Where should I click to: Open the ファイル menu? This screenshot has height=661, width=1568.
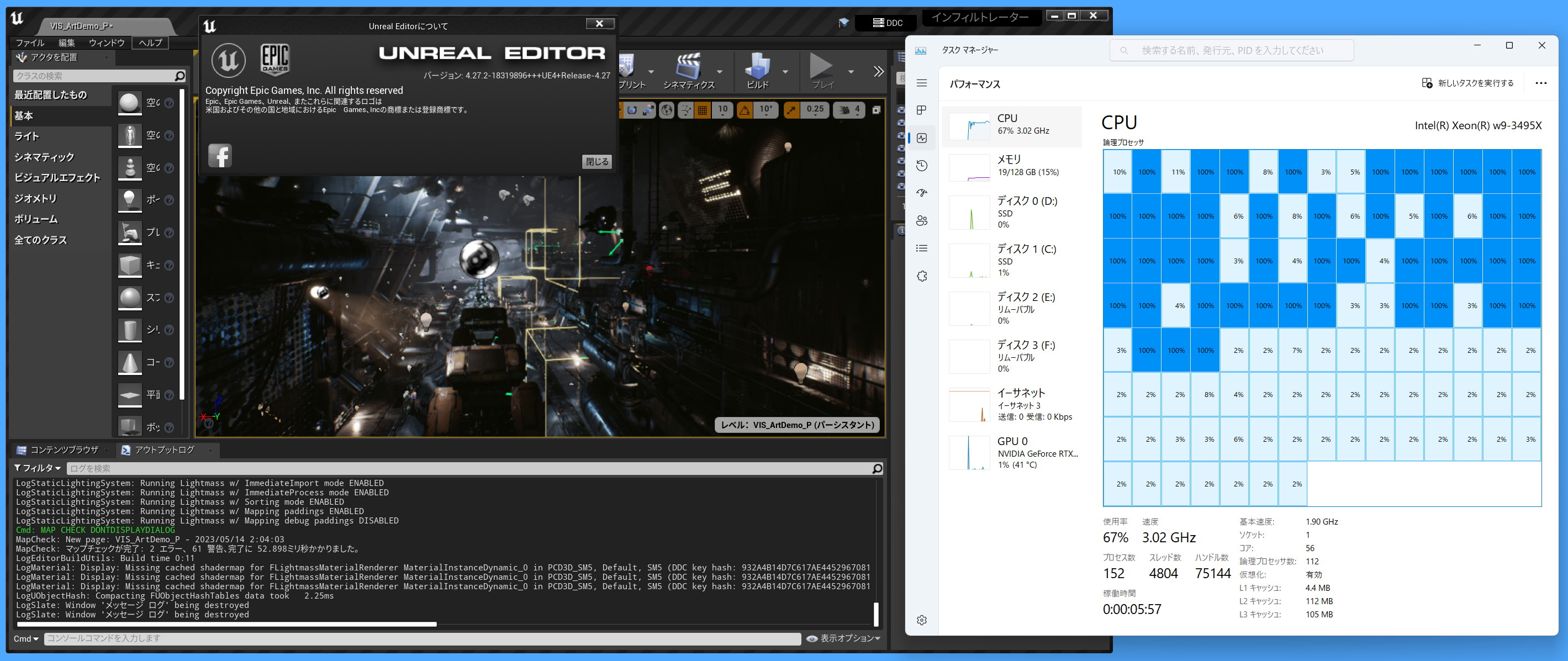coord(30,43)
